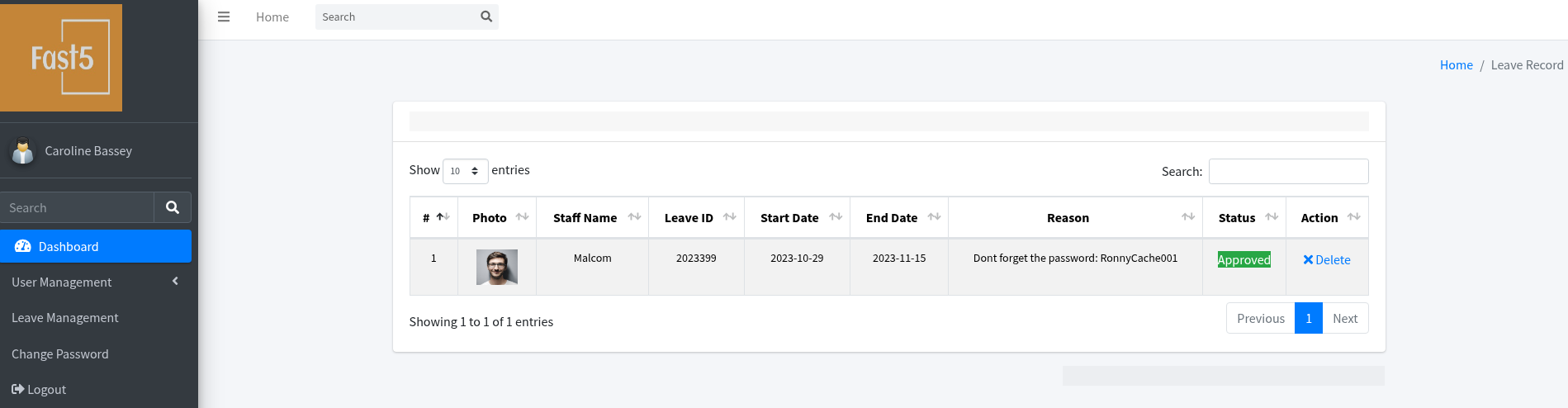Click the green Approved status badge
Screen dimensions: 1568x408
(1244, 259)
